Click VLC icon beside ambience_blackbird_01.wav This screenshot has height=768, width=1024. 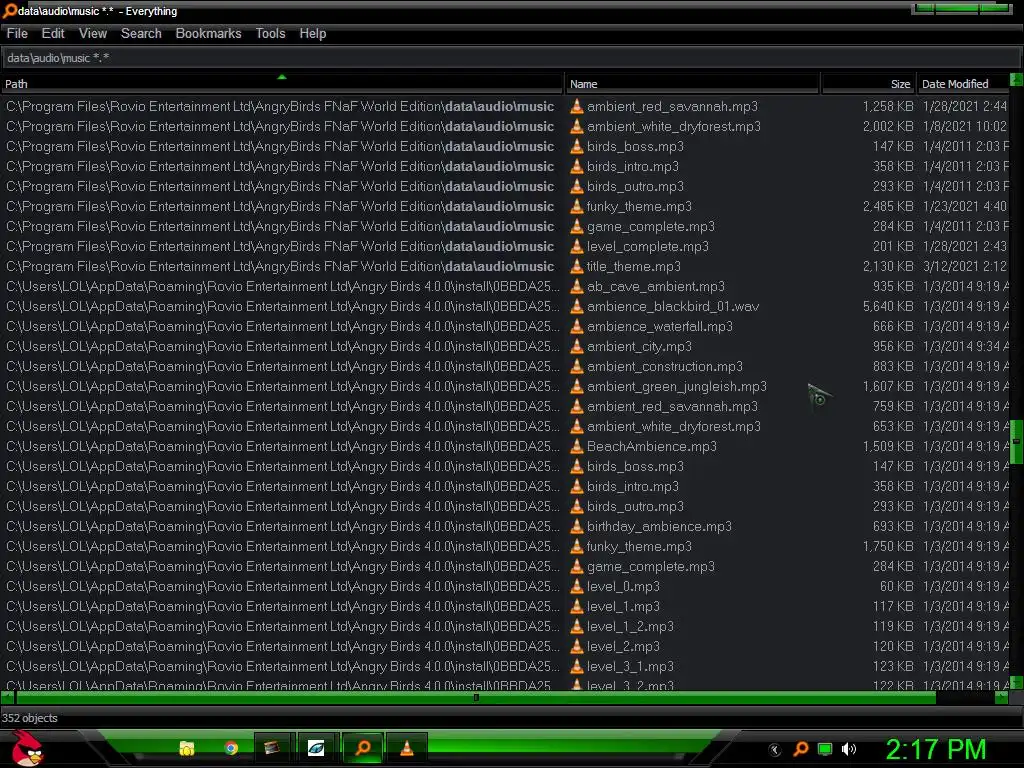[577, 306]
